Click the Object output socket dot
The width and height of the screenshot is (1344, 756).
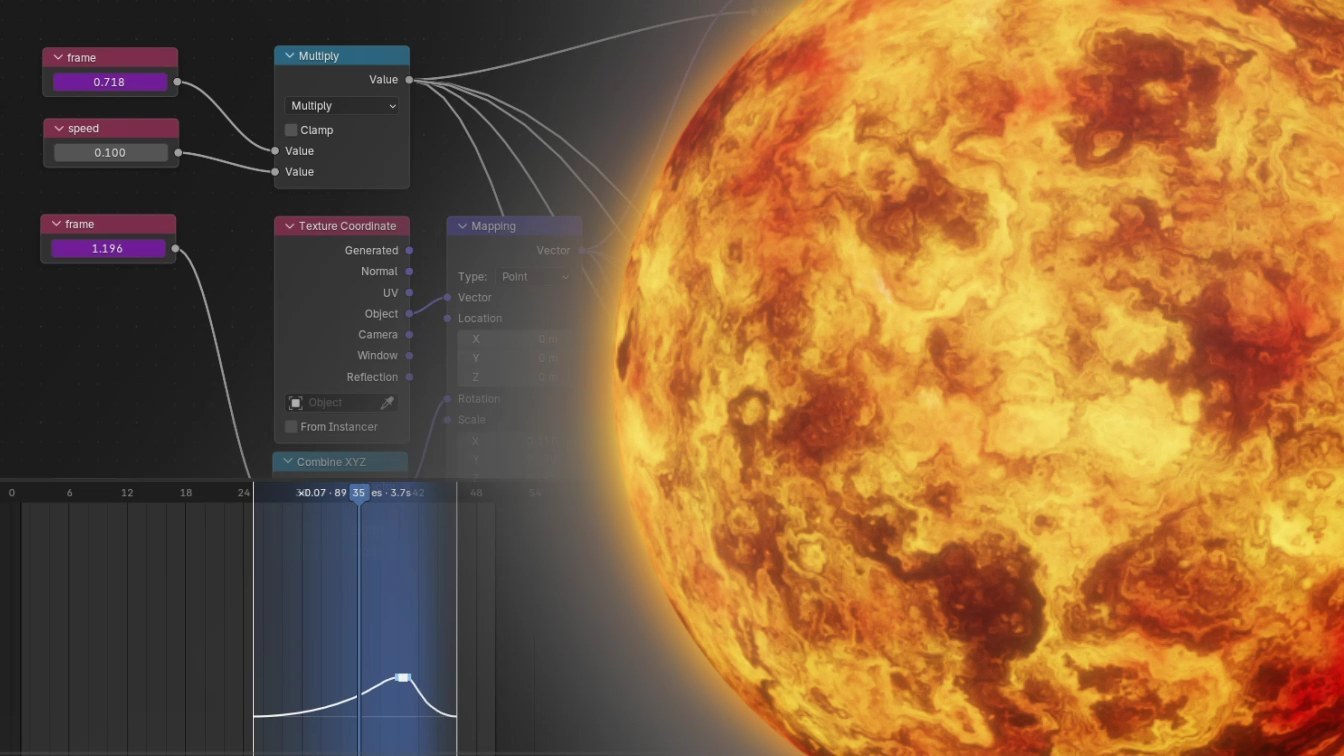pyautogui.click(x=410, y=314)
